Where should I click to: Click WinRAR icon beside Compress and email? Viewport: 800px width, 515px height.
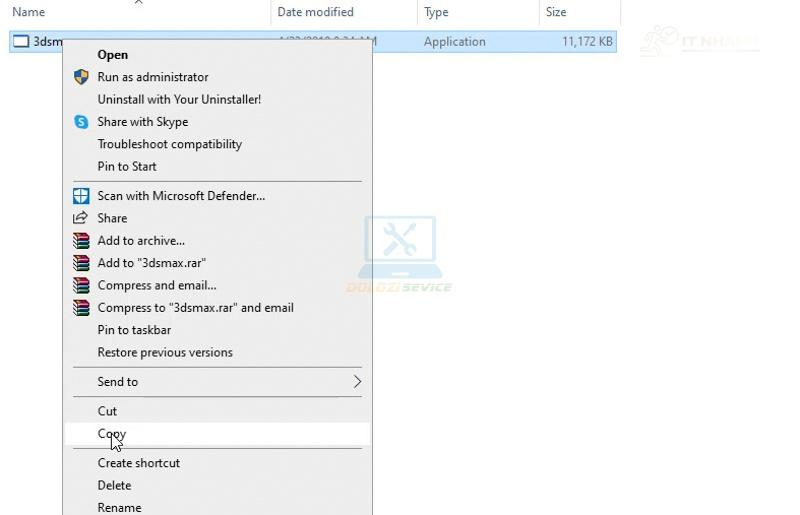point(81,286)
